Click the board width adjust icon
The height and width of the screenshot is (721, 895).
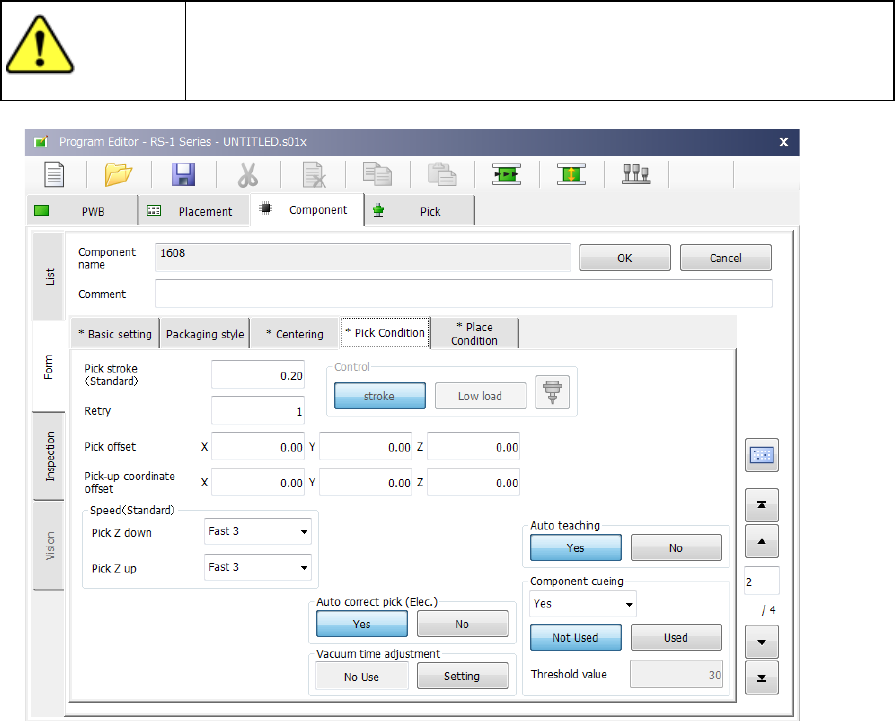(x=571, y=174)
